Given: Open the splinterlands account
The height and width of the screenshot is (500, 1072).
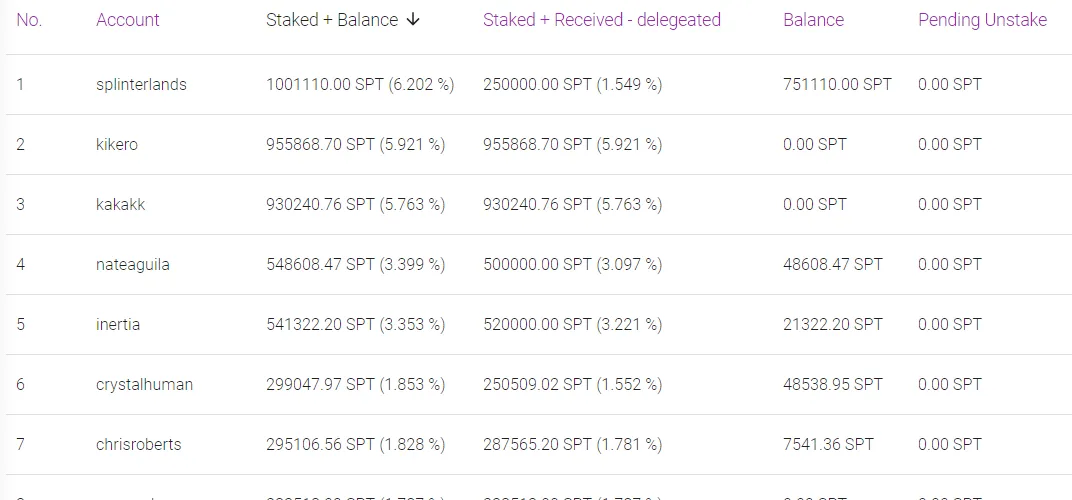Looking at the screenshot, I should point(141,85).
